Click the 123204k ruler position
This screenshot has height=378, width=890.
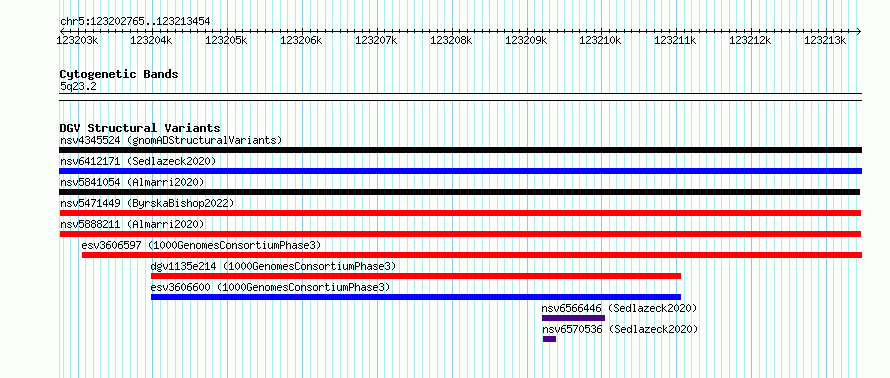pyautogui.click(x=152, y=40)
